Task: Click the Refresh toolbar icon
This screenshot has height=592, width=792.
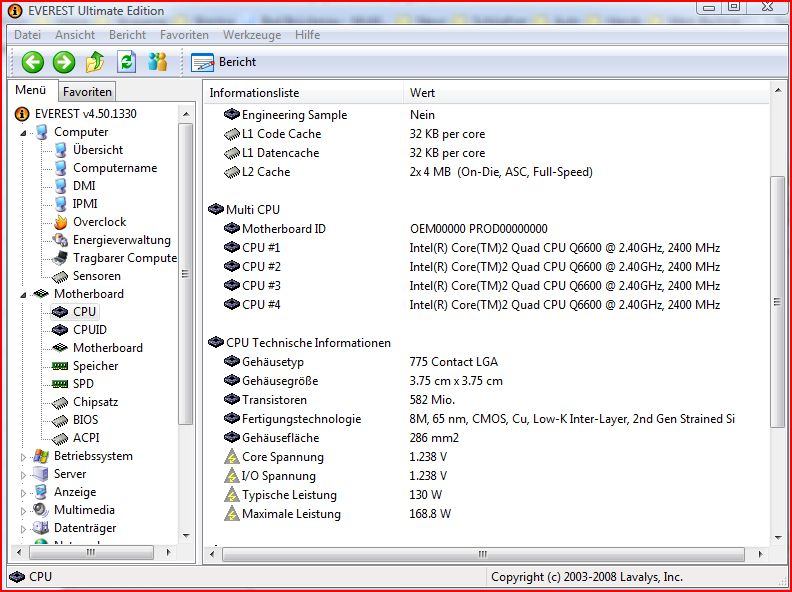Action: pos(126,62)
